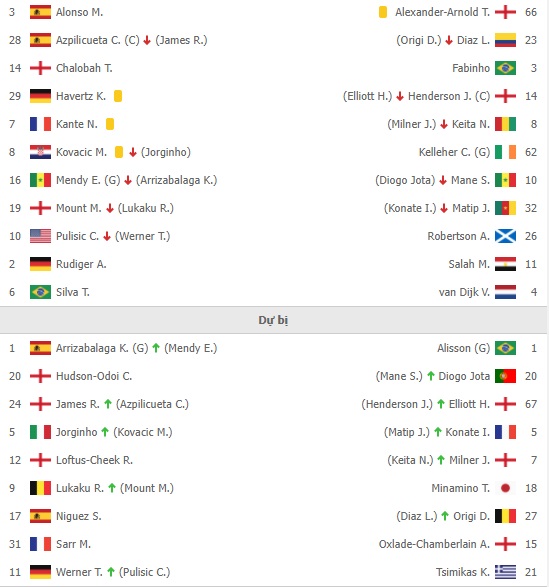Click the yellow card next to Kante N.
This screenshot has width=549, height=587.
pos(110,124)
